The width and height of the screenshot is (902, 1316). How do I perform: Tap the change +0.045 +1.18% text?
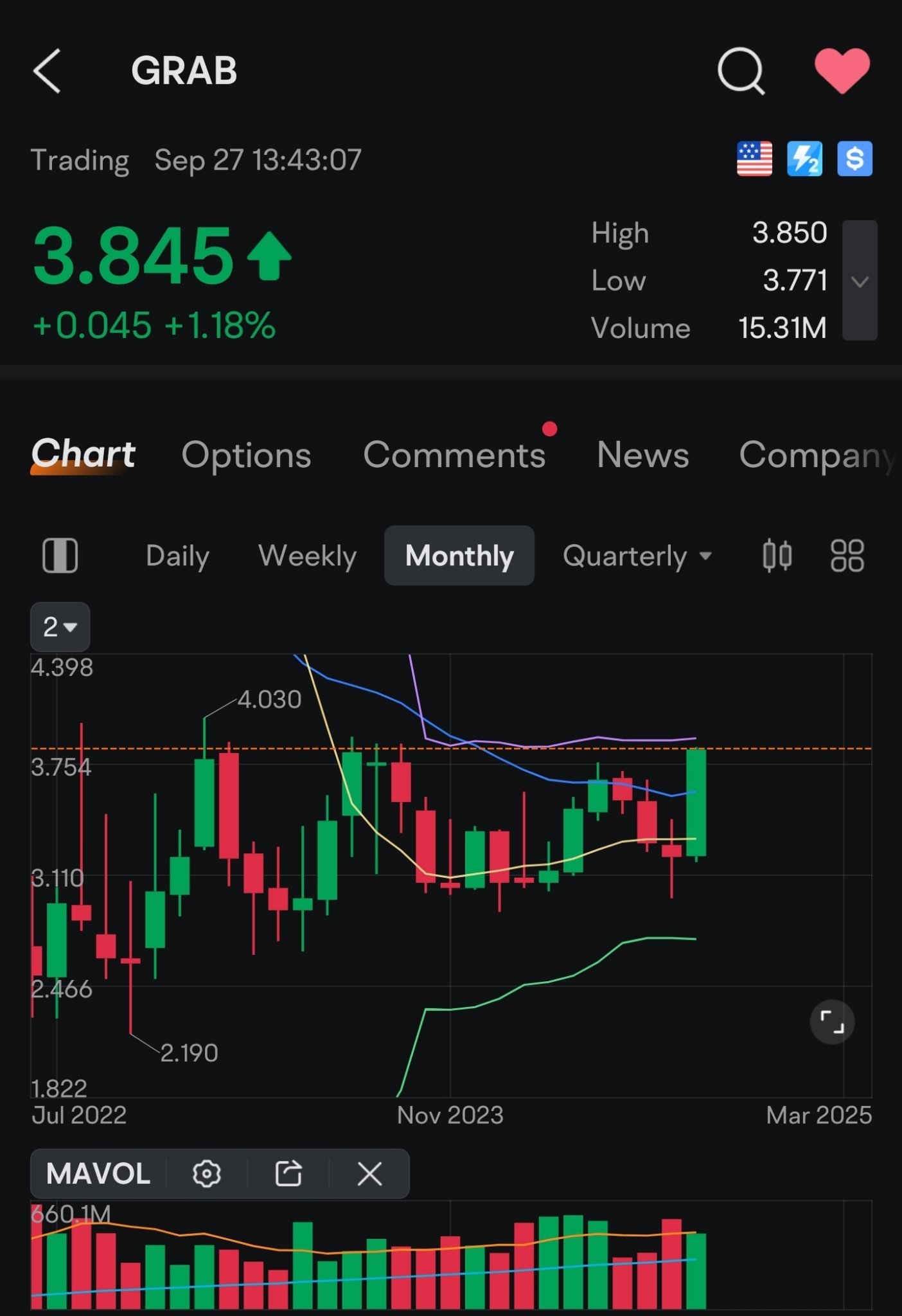pyautogui.click(x=154, y=325)
